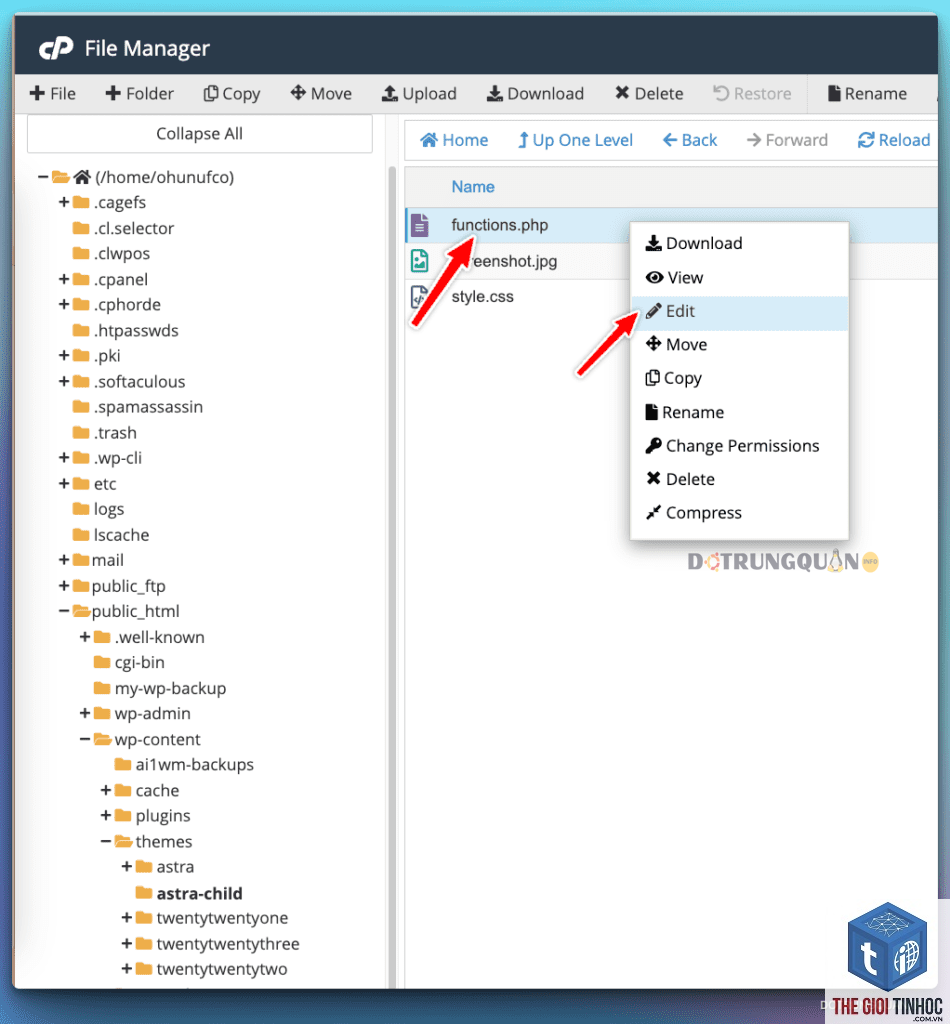Image resolution: width=950 pixels, height=1024 pixels.
Task: Click the Rename toolbar button
Action: pyautogui.click(x=867, y=93)
